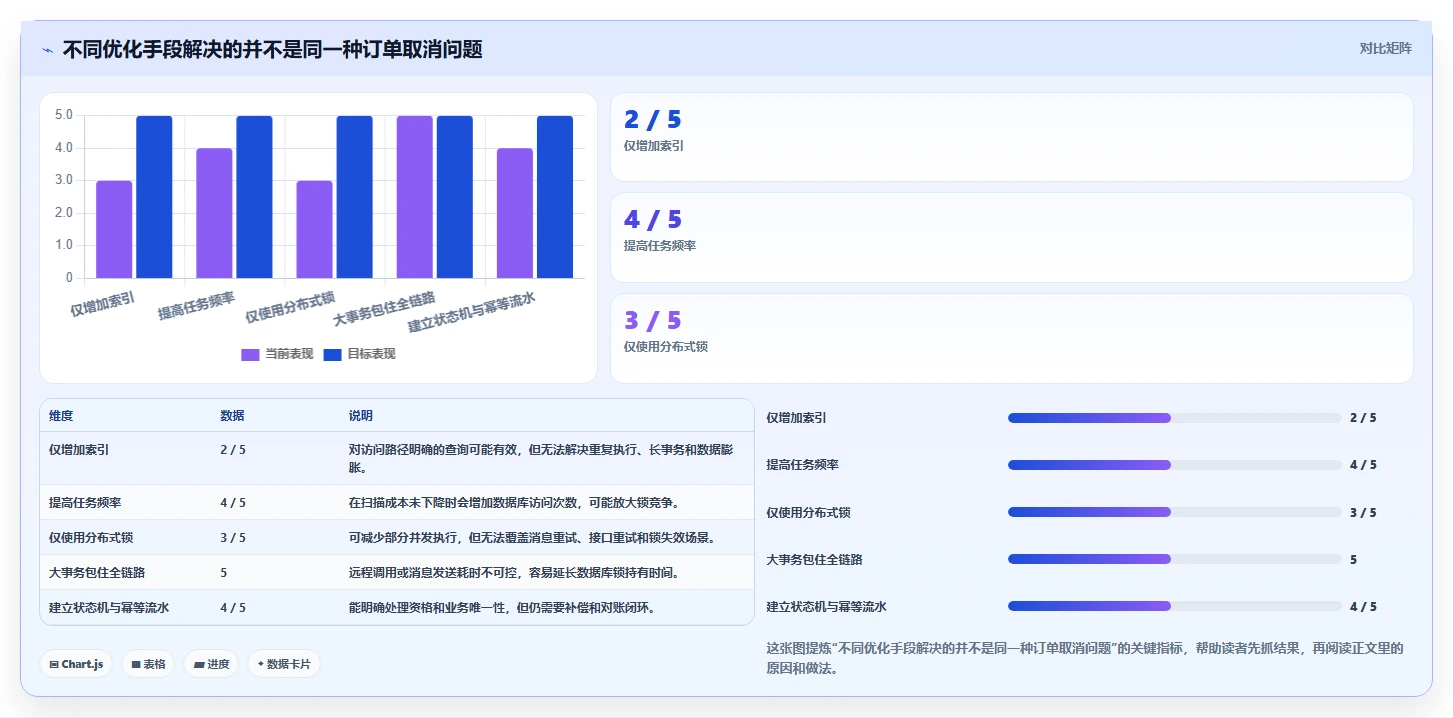1453x718 pixels.
Task: Click the description starting 远程调用或消息发送耗时不可控
Action: (x=514, y=572)
